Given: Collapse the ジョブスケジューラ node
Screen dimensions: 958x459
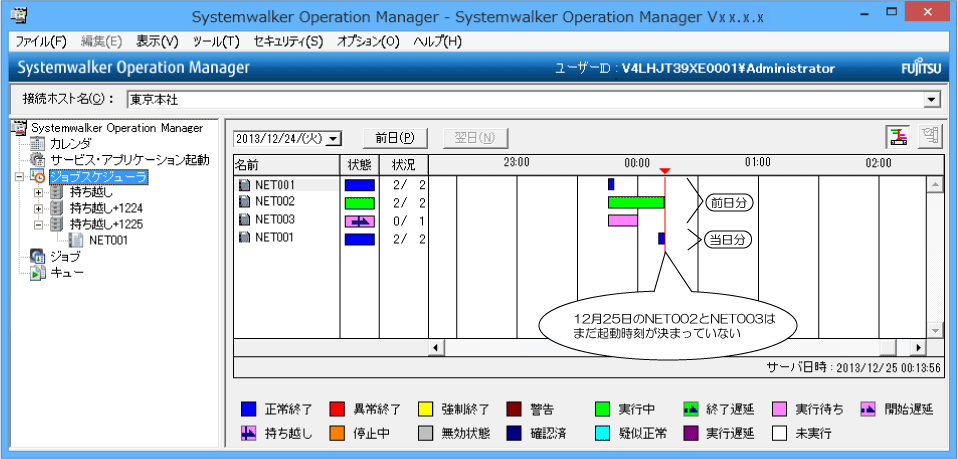Looking at the screenshot, I should [x=18, y=177].
